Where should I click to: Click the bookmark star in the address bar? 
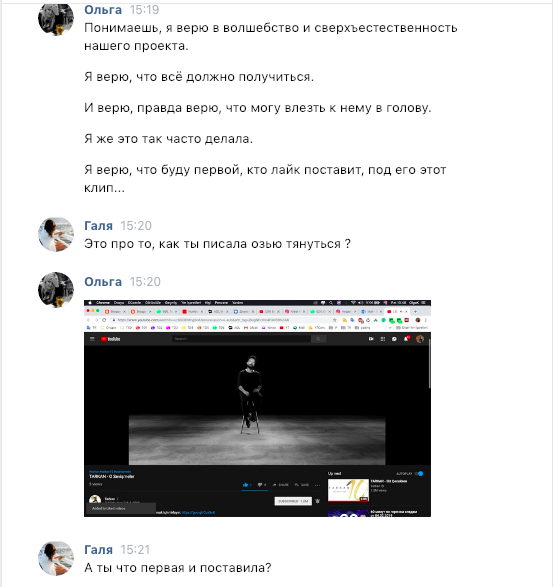(335, 320)
